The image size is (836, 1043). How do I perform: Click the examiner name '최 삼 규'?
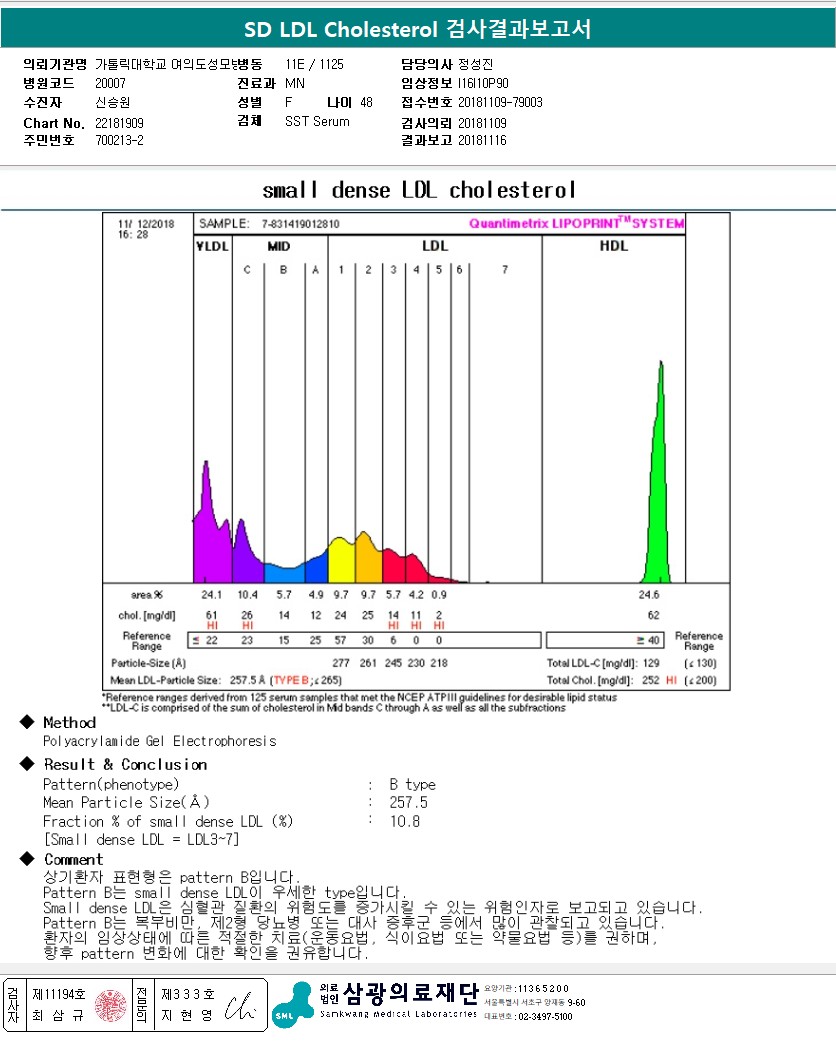[x=59, y=1015]
